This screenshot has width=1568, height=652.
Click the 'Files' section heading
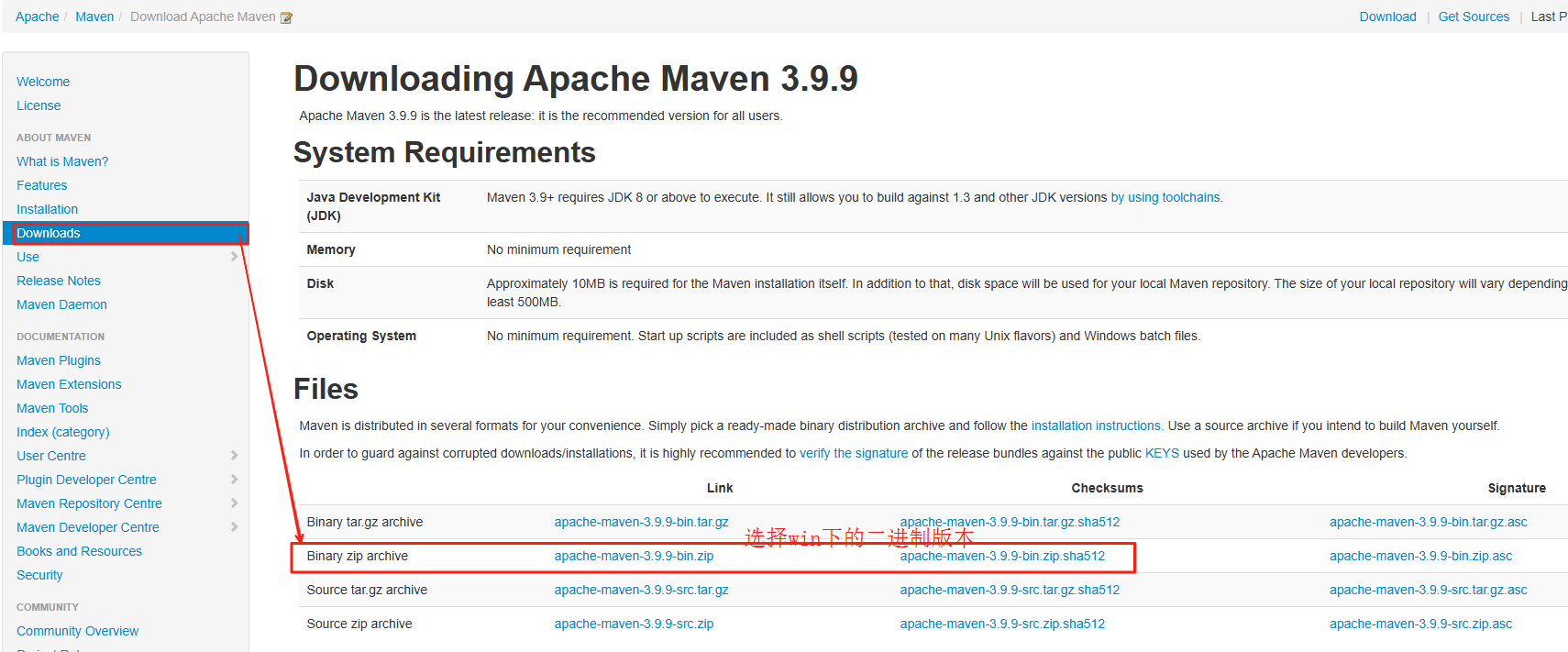326,389
